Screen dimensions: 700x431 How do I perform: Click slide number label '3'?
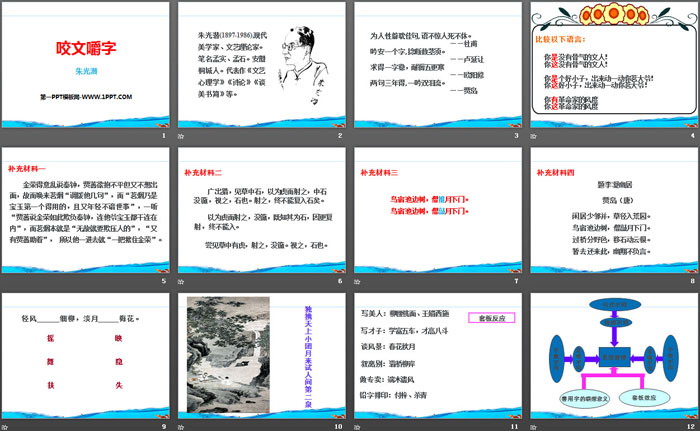tap(517, 136)
